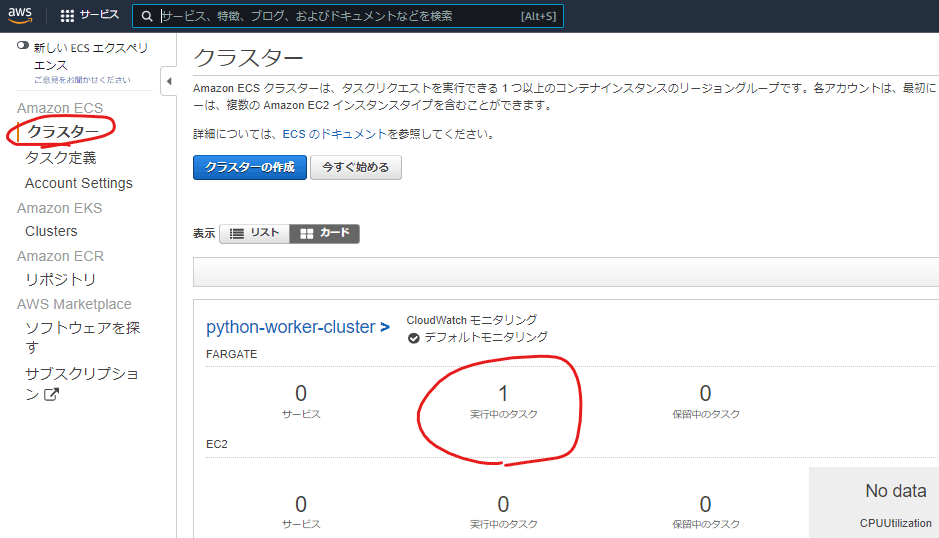
Task: Click the FARGATE 保留中のタスク count 0
Action: [705, 394]
